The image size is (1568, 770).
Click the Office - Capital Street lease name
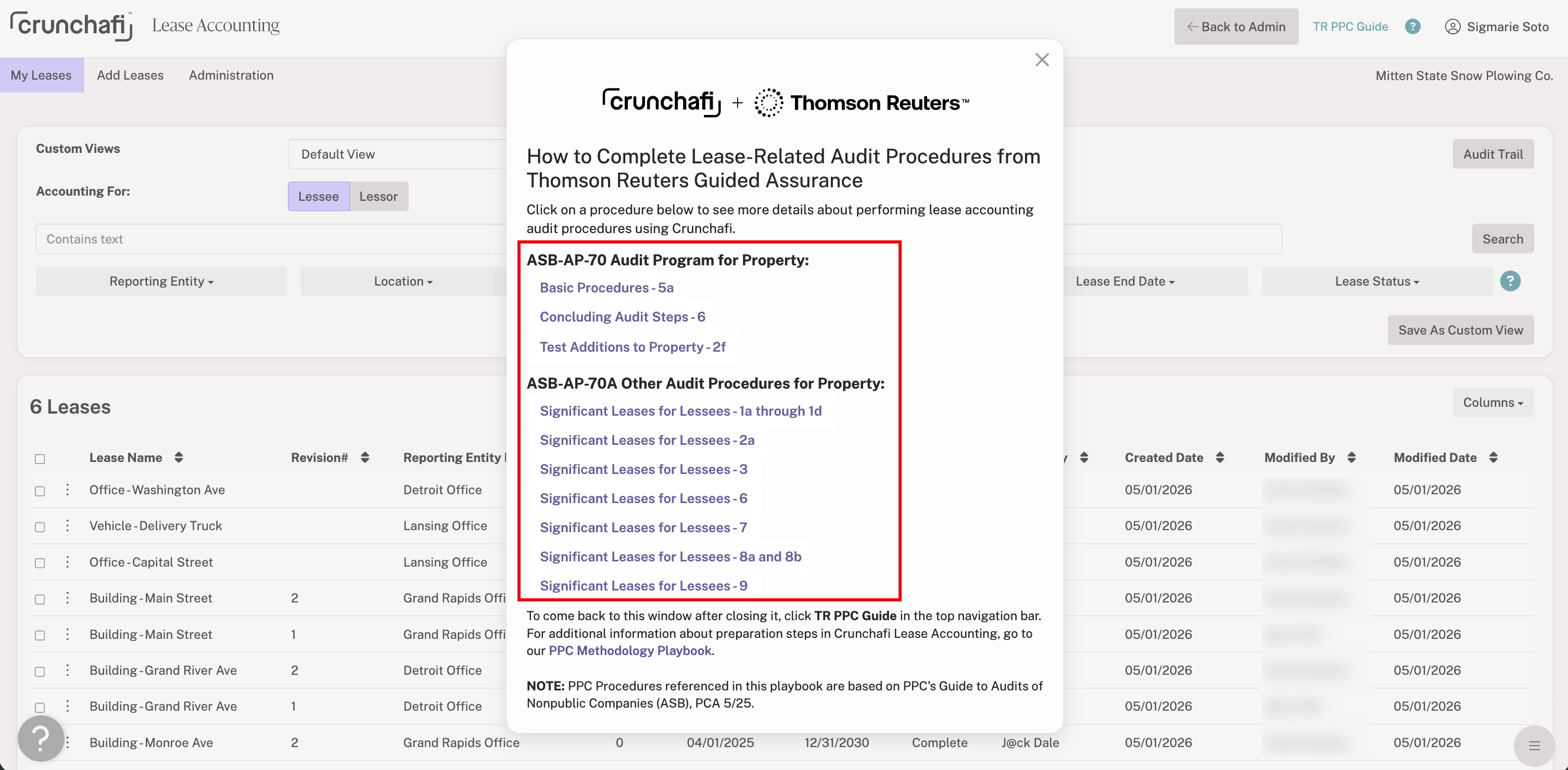(x=151, y=562)
